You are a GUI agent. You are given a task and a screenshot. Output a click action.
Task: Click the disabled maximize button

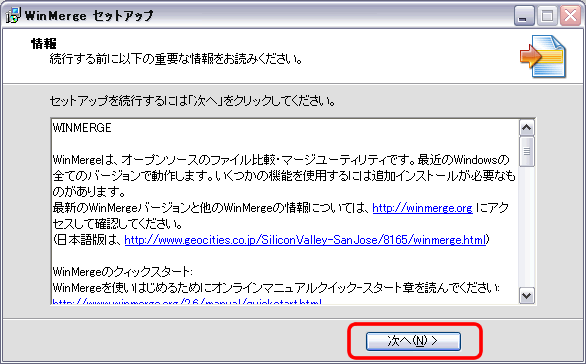(x=547, y=16)
